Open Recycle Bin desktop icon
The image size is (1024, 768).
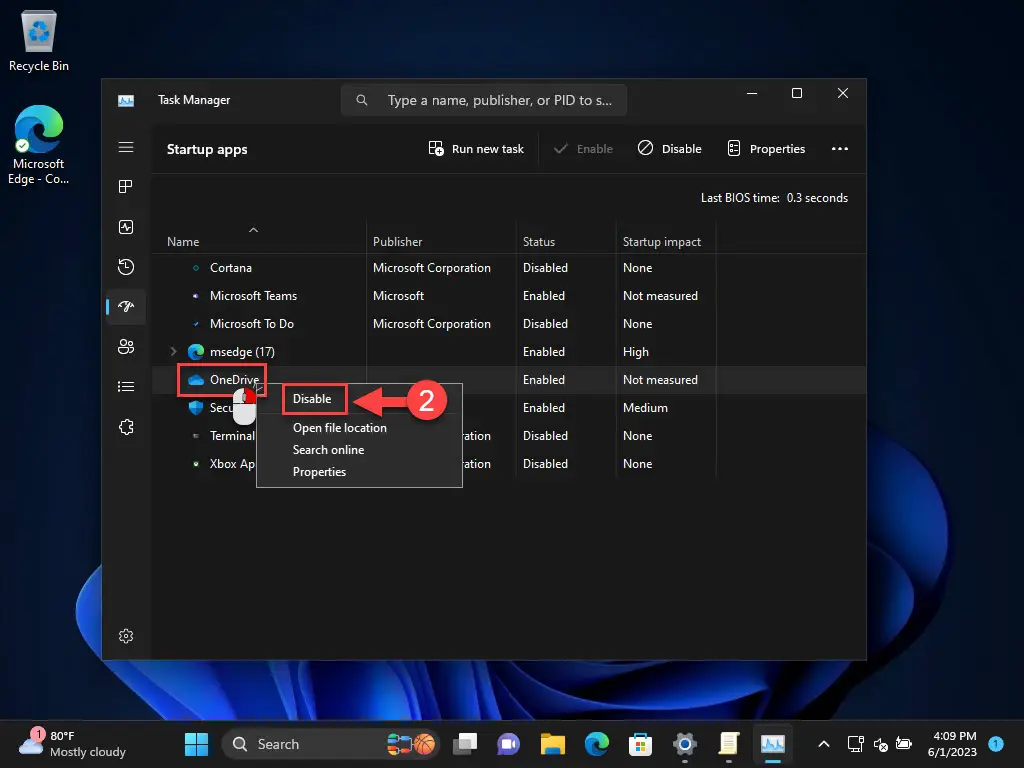pos(39,41)
